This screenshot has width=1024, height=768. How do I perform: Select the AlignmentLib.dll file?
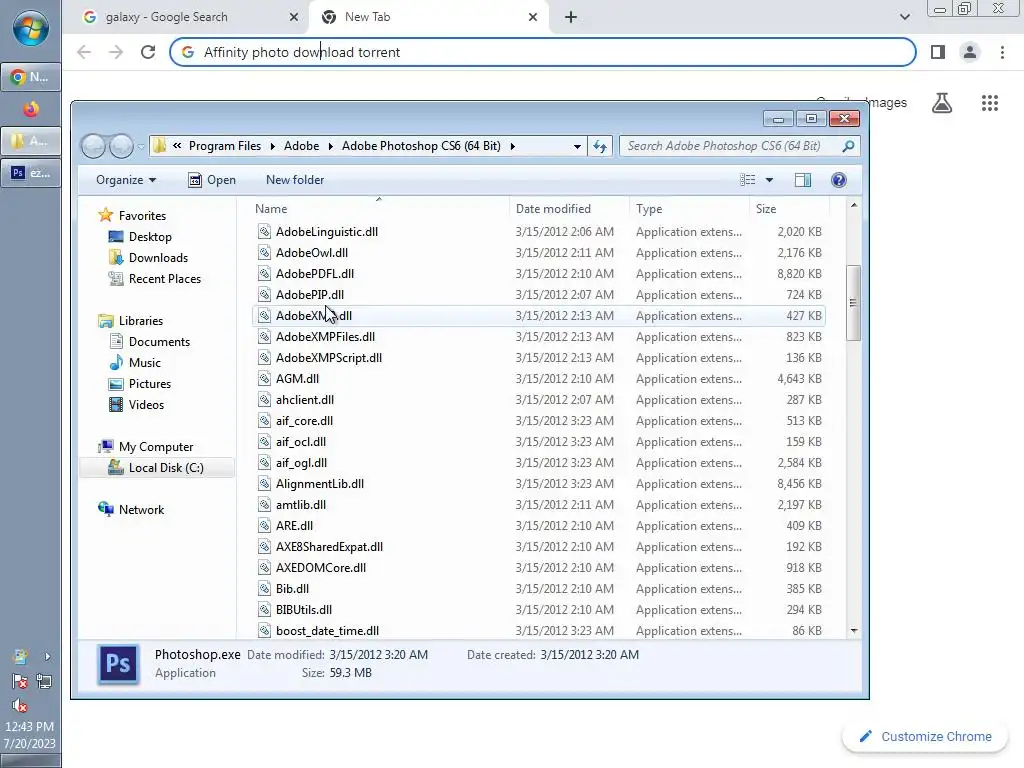[x=539, y=484]
